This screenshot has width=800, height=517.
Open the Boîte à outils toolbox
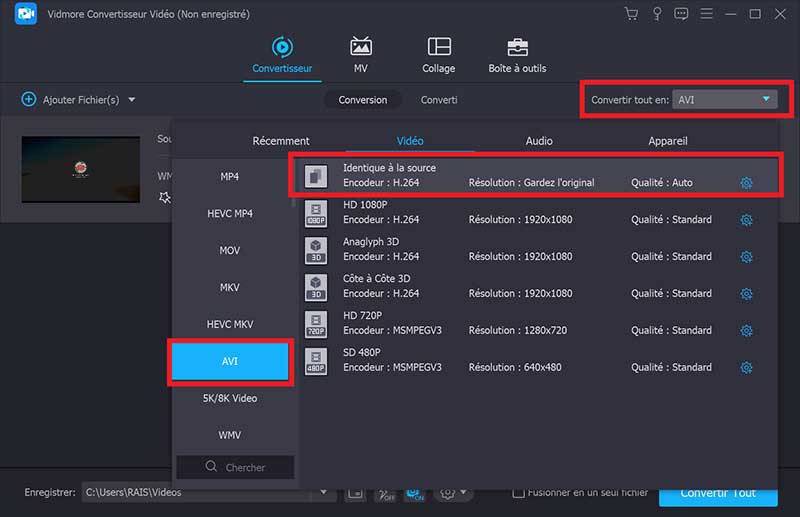517,55
